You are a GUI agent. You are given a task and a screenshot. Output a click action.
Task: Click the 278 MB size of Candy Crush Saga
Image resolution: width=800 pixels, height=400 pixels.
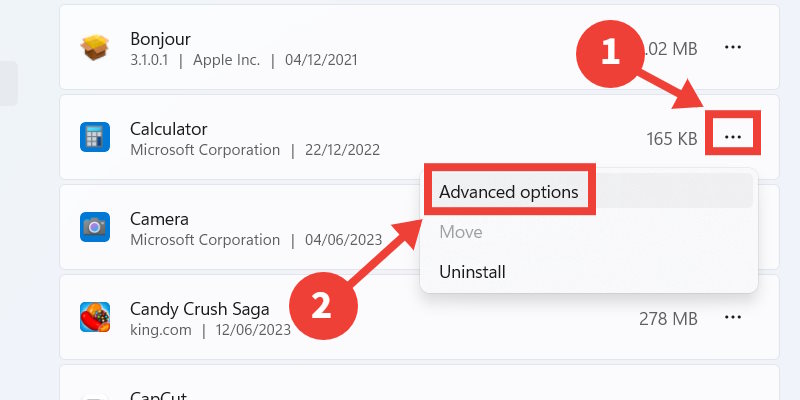click(668, 319)
